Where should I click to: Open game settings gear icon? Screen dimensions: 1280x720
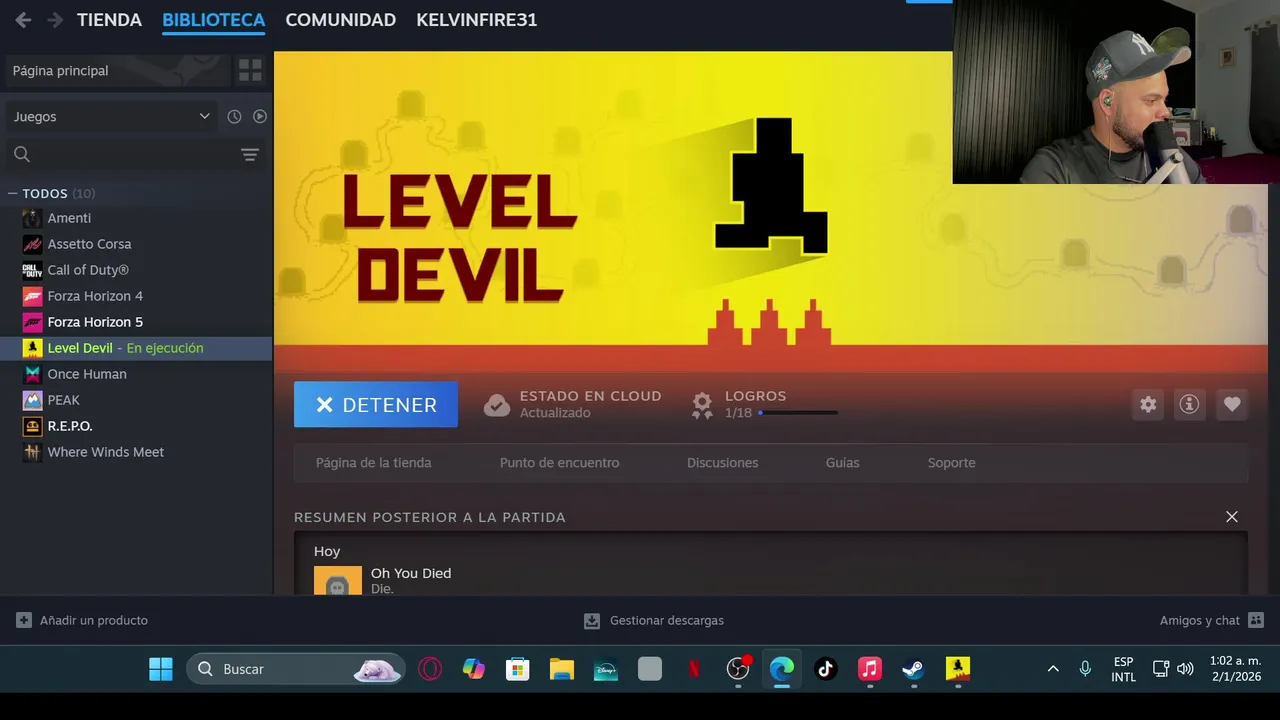click(1148, 404)
